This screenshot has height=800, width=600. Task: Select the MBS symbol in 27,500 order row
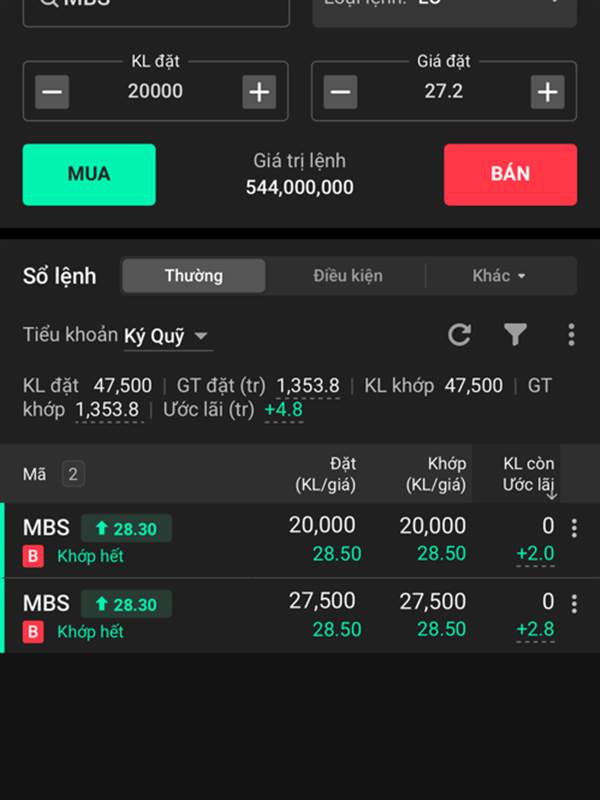click(x=46, y=604)
